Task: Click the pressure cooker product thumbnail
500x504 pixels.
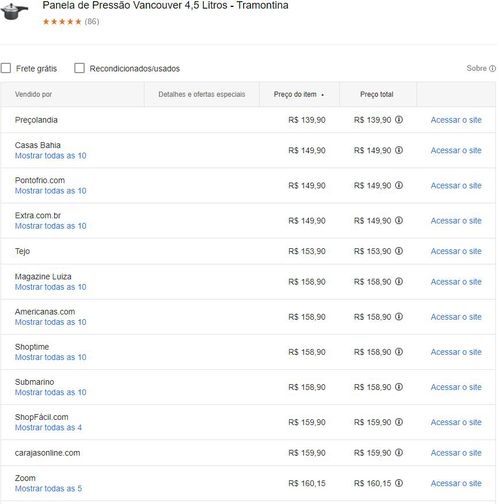Action: 14,11
